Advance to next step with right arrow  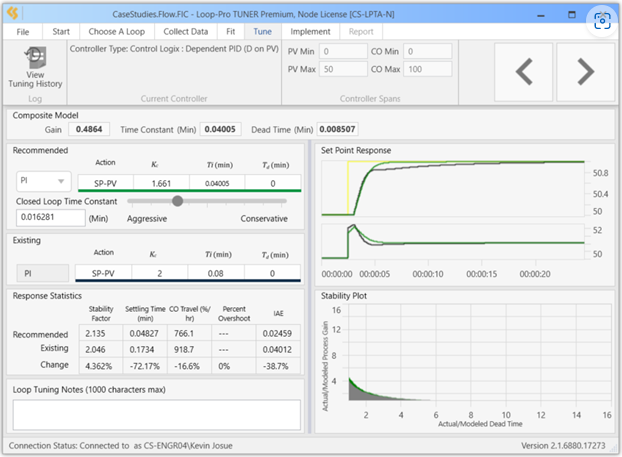pyautogui.click(x=586, y=72)
